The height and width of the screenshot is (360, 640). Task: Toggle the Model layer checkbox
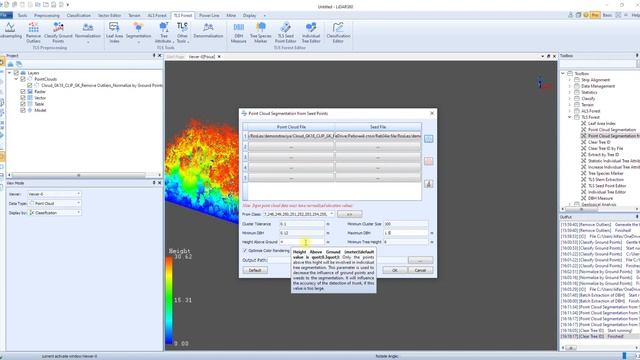(x=23, y=110)
